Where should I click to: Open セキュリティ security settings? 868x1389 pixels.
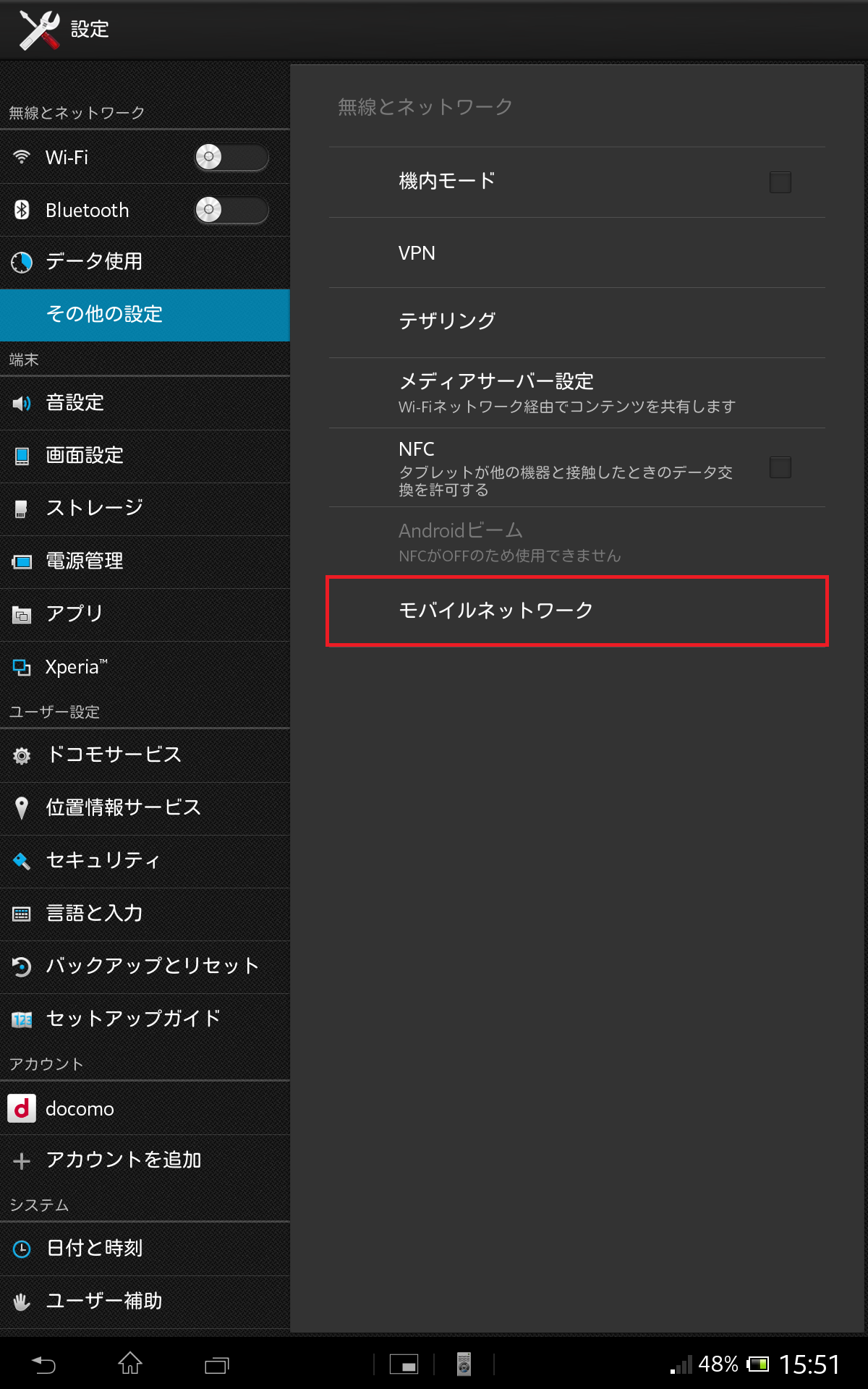point(145,861)
